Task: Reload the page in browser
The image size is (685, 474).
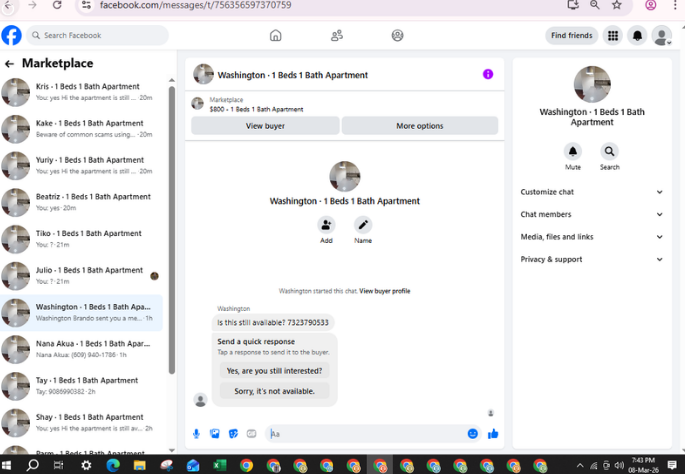Action: 57,5
